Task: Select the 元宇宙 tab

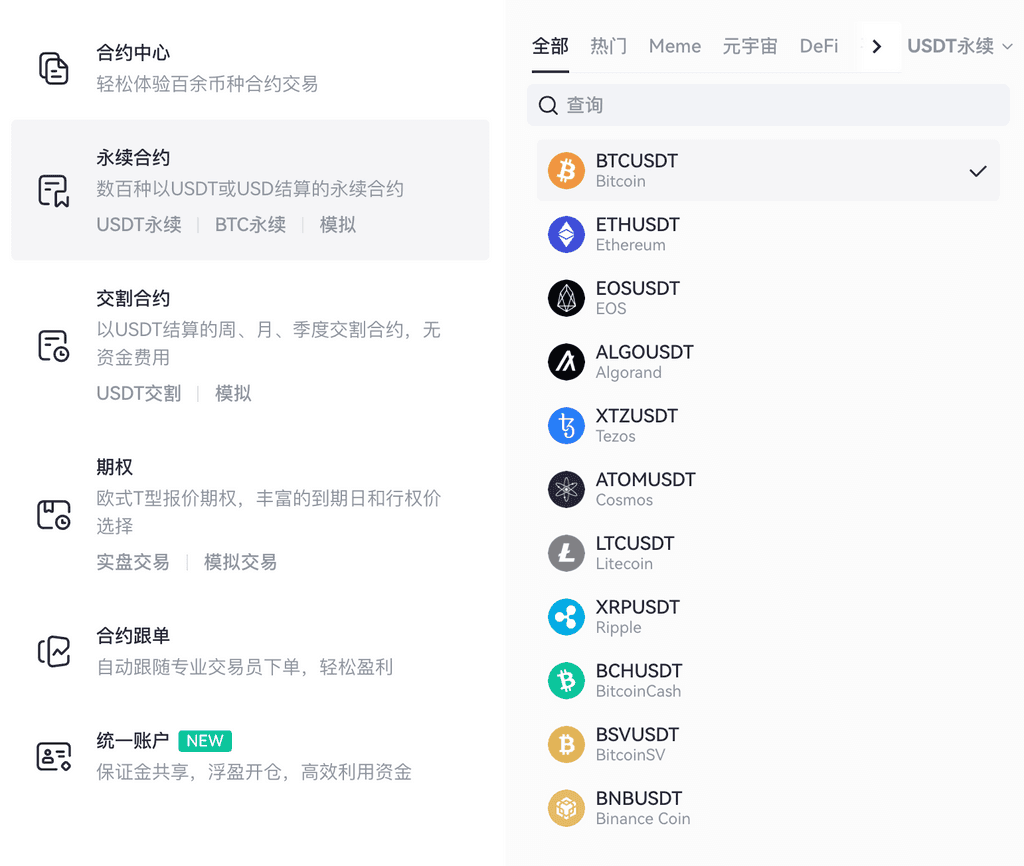Action: [750, 46]
